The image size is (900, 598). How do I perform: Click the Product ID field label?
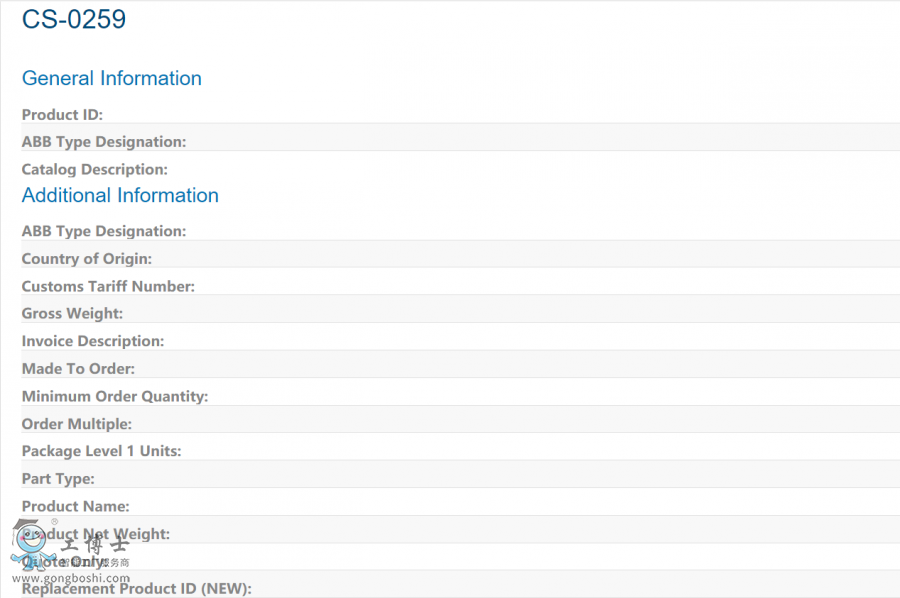tap(62, 115)
